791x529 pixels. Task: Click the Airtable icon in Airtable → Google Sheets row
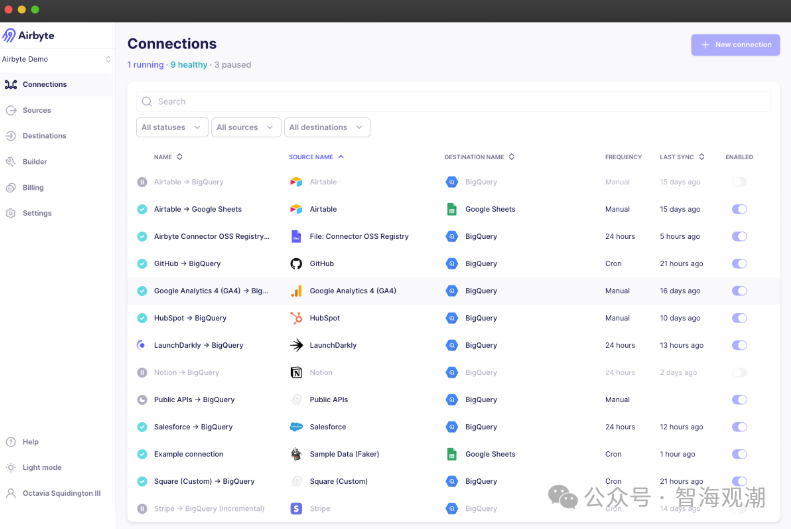[296, 209]
